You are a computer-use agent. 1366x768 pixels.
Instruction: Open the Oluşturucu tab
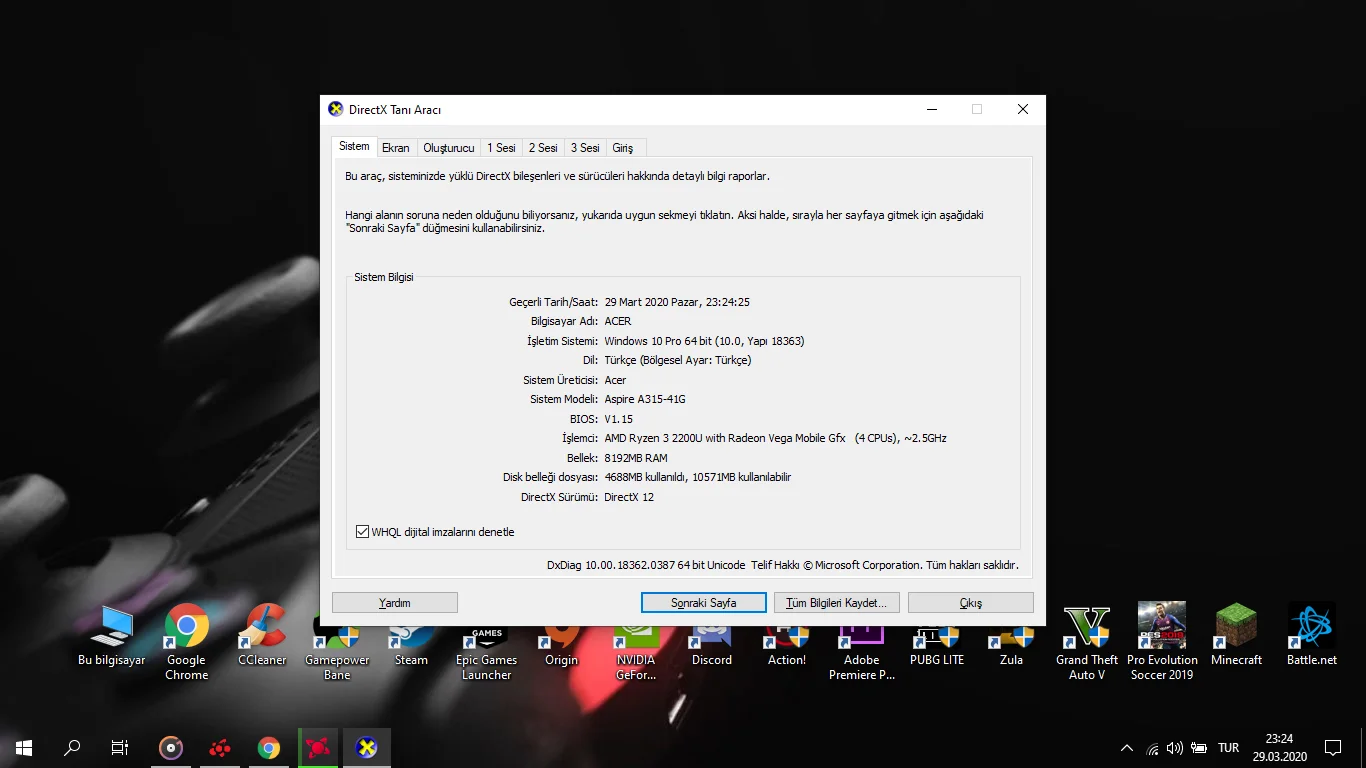pyautogui.click(x=449, y=148)
